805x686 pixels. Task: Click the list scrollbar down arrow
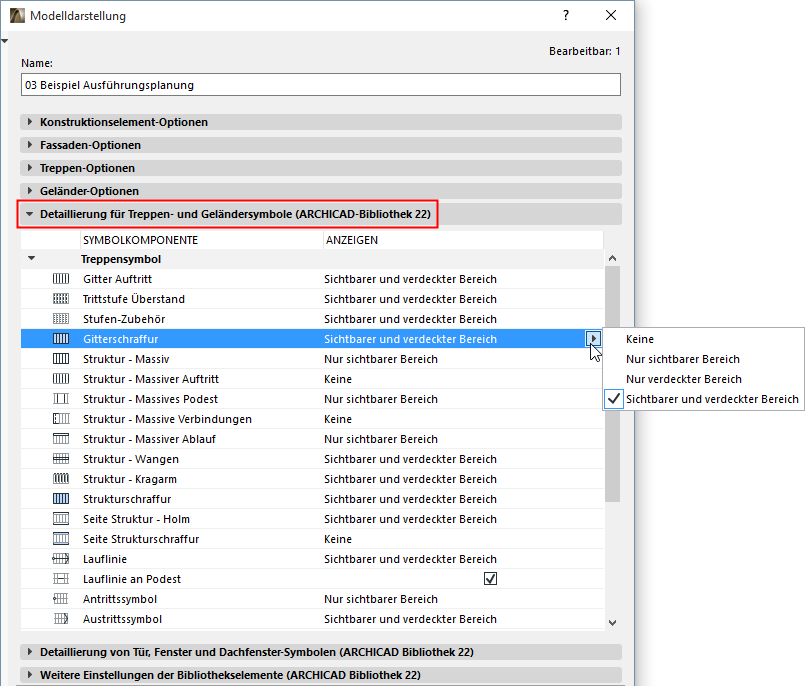click(612, 623)
